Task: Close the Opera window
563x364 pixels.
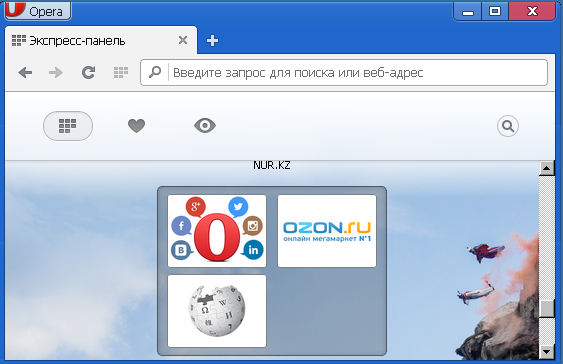Action: coord(532,11)
